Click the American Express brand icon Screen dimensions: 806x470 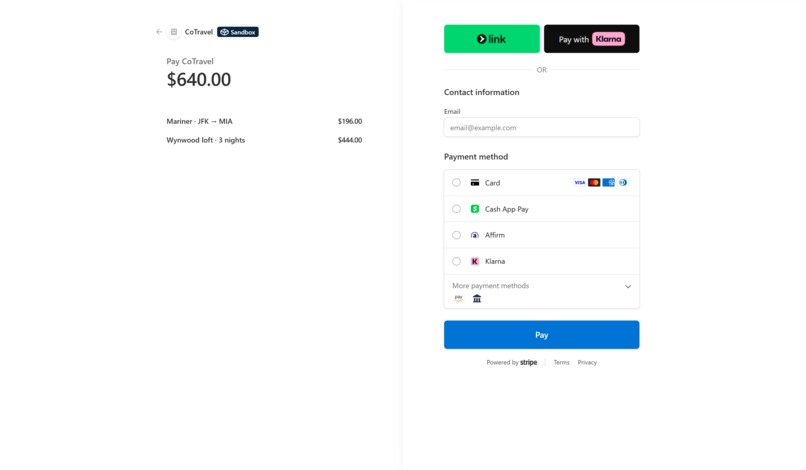coord(608,183)
